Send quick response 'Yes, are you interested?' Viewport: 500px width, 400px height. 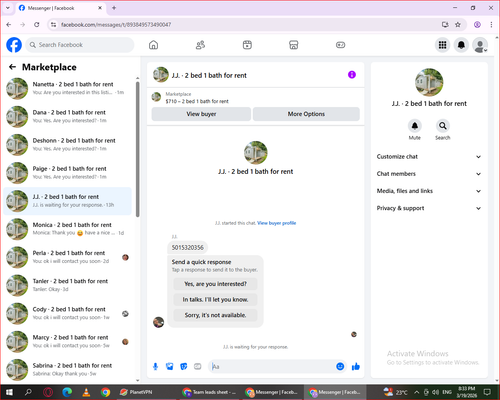[x=215, y=284]
